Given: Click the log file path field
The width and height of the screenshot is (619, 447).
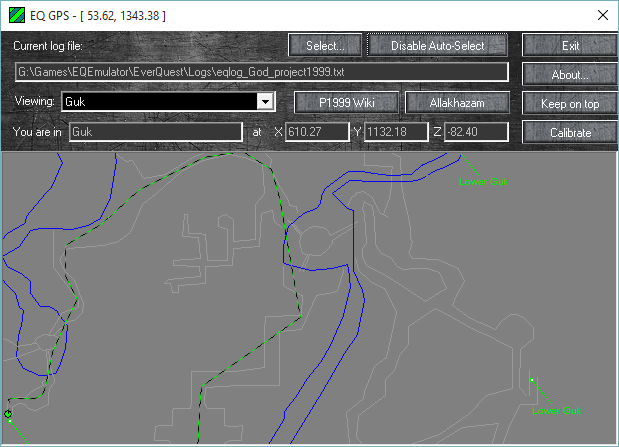Looking at the screenshot, I should 262,73.
